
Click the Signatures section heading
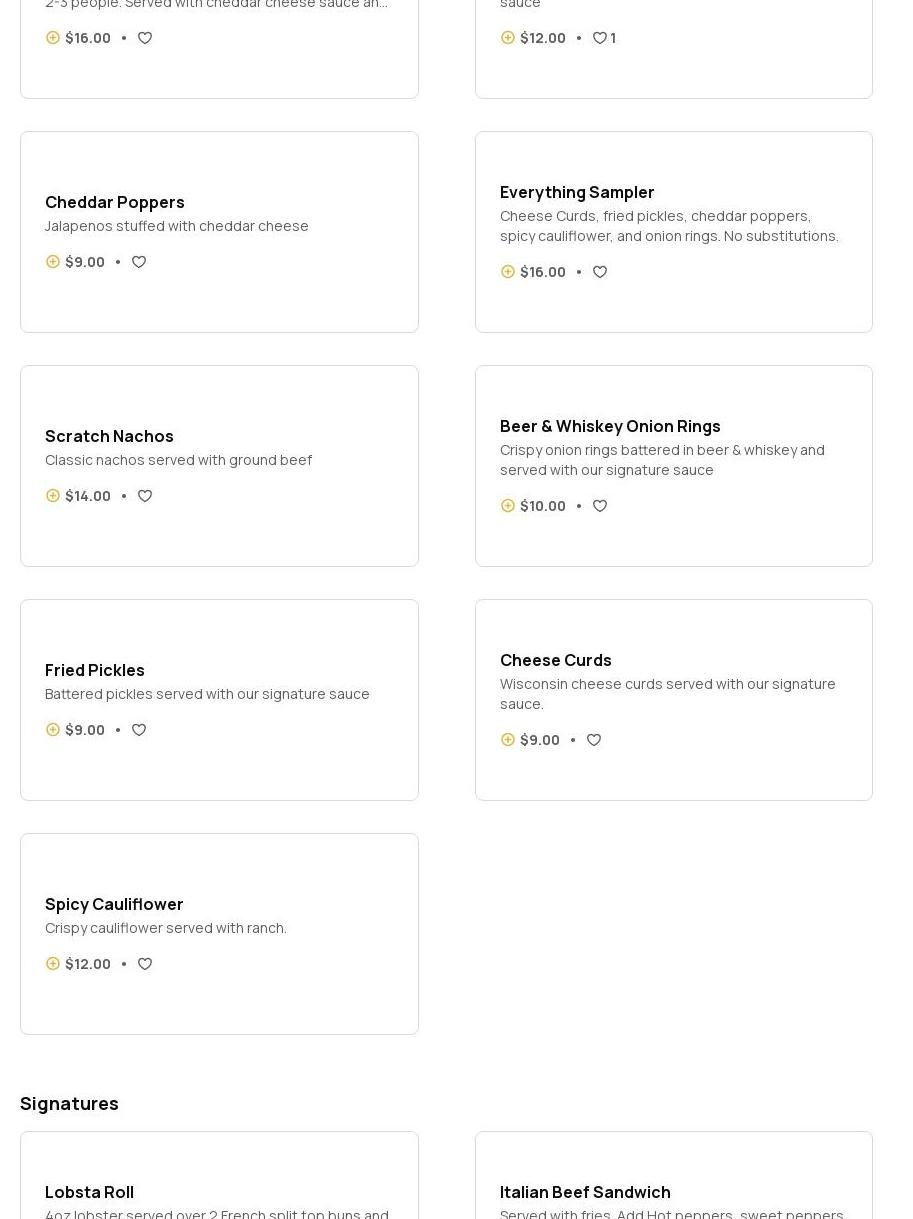click(x=69, y=1103)
